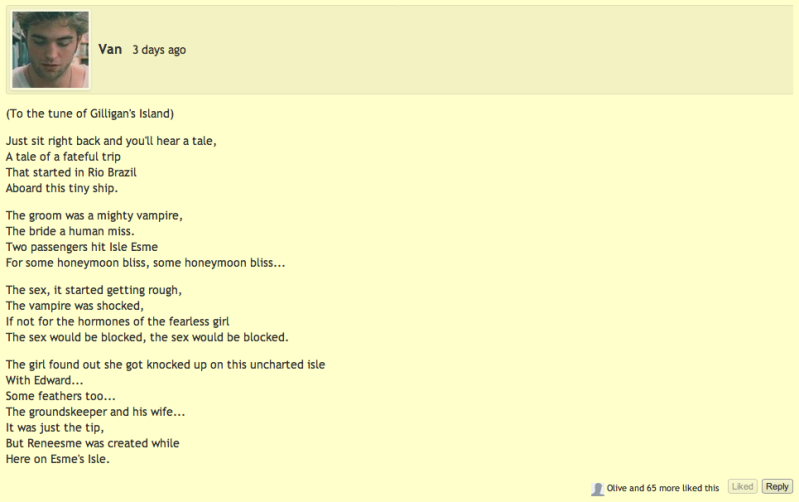Click the Reply button
This screenshot has width=799, height=502.
(777, 487)
